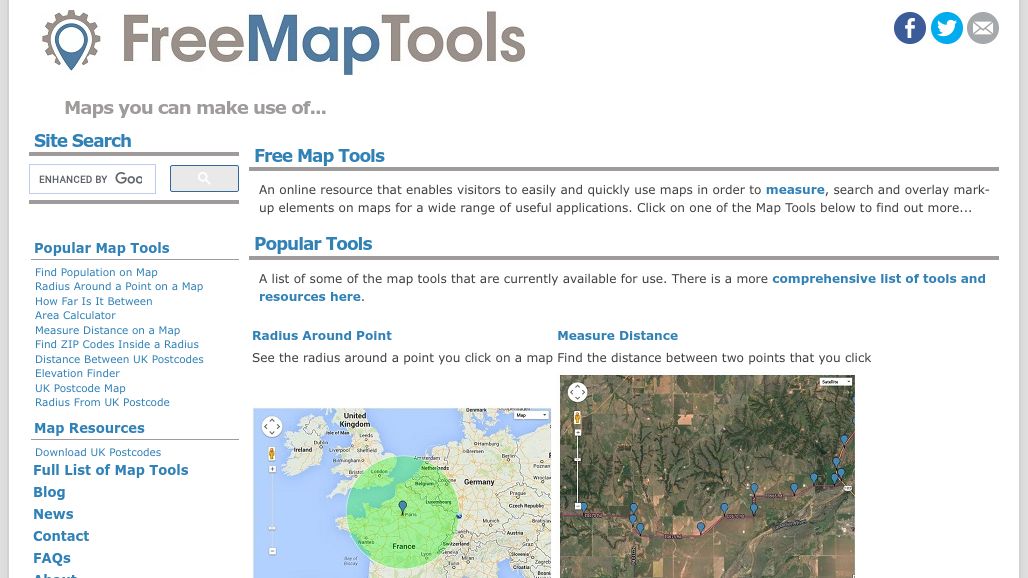Follow the 'measure' inline link
This screenshot has width=1028, height=578.
pos(795,189)
